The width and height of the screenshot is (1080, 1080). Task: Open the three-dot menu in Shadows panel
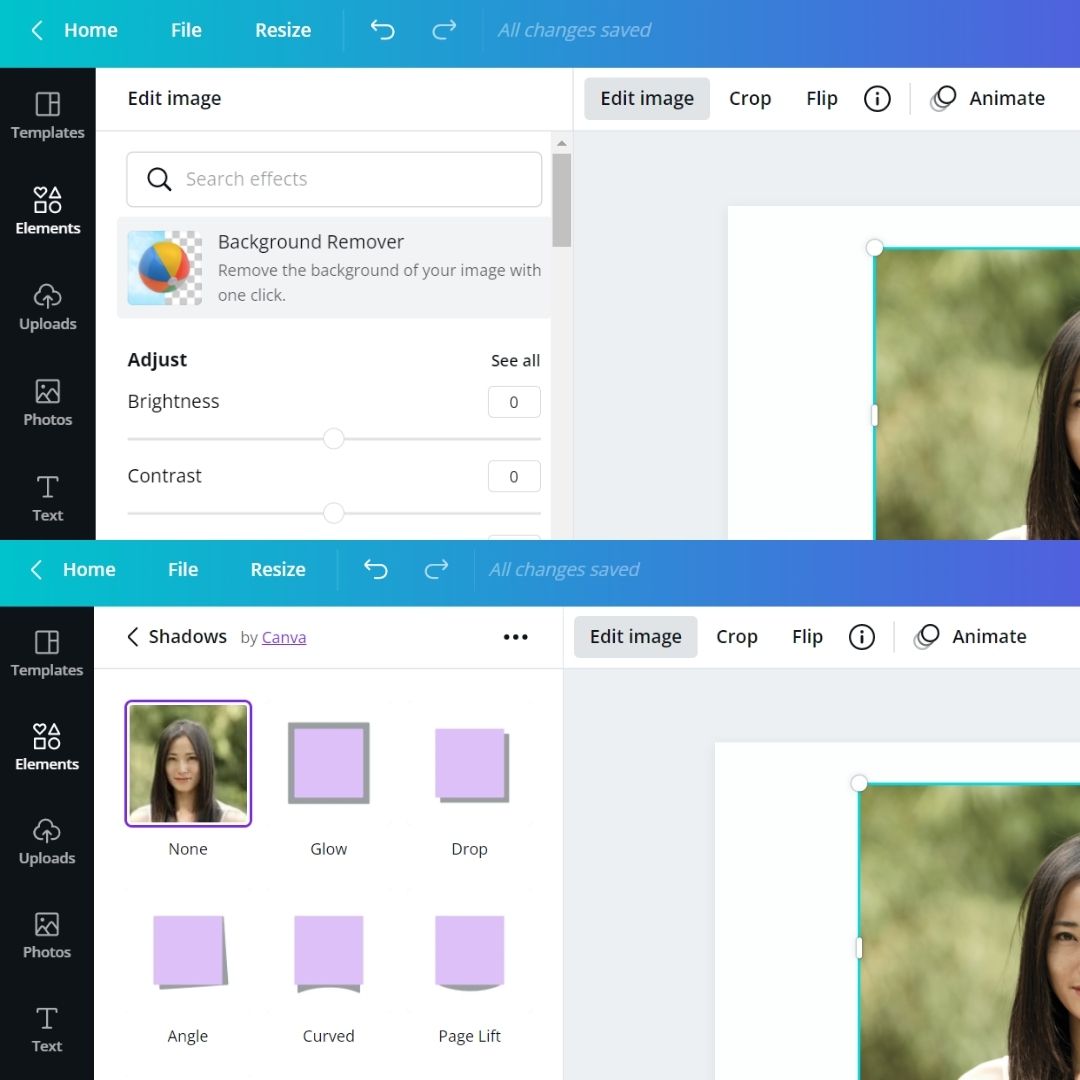click(x=515, y=637)
